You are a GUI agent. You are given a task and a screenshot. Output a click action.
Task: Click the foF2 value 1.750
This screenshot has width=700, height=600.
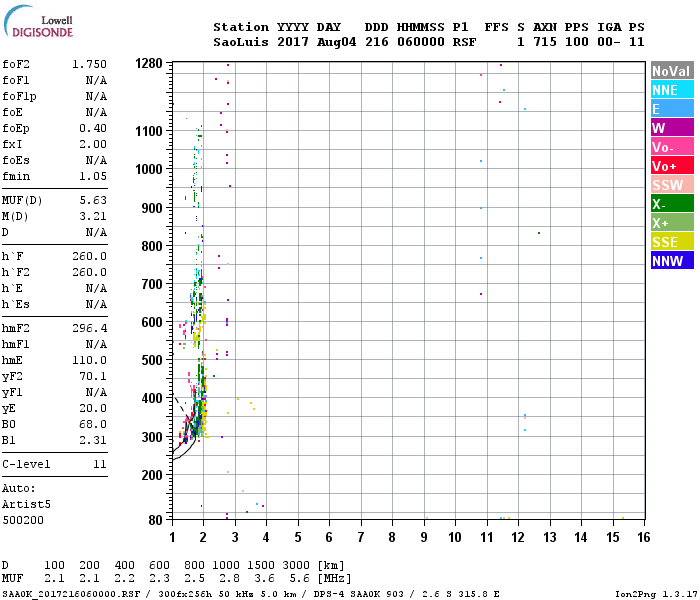coord(89,64)
